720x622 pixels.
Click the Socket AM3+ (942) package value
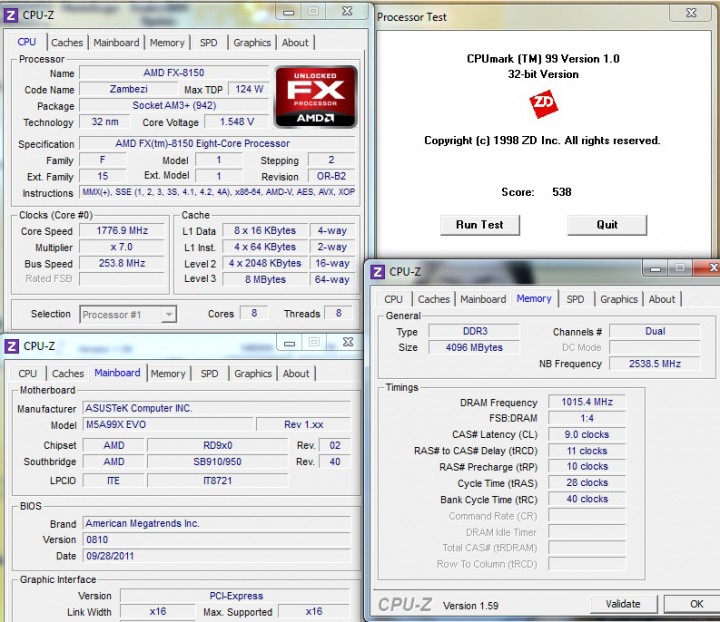[x=174, y=106]
